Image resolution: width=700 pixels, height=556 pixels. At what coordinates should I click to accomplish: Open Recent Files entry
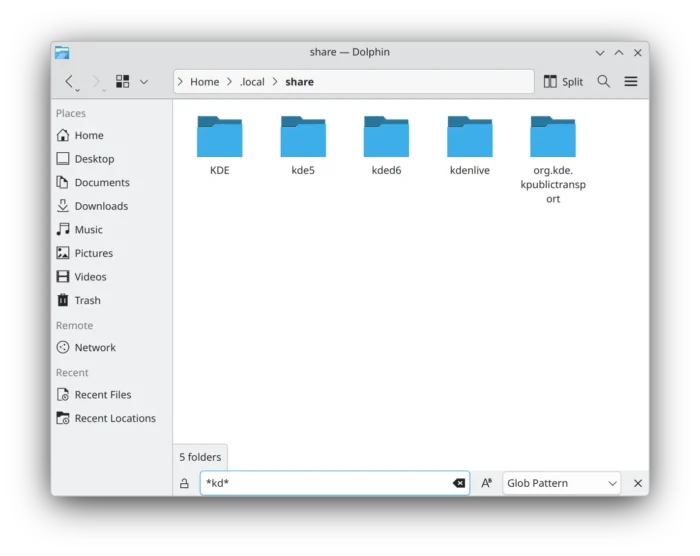112,395
